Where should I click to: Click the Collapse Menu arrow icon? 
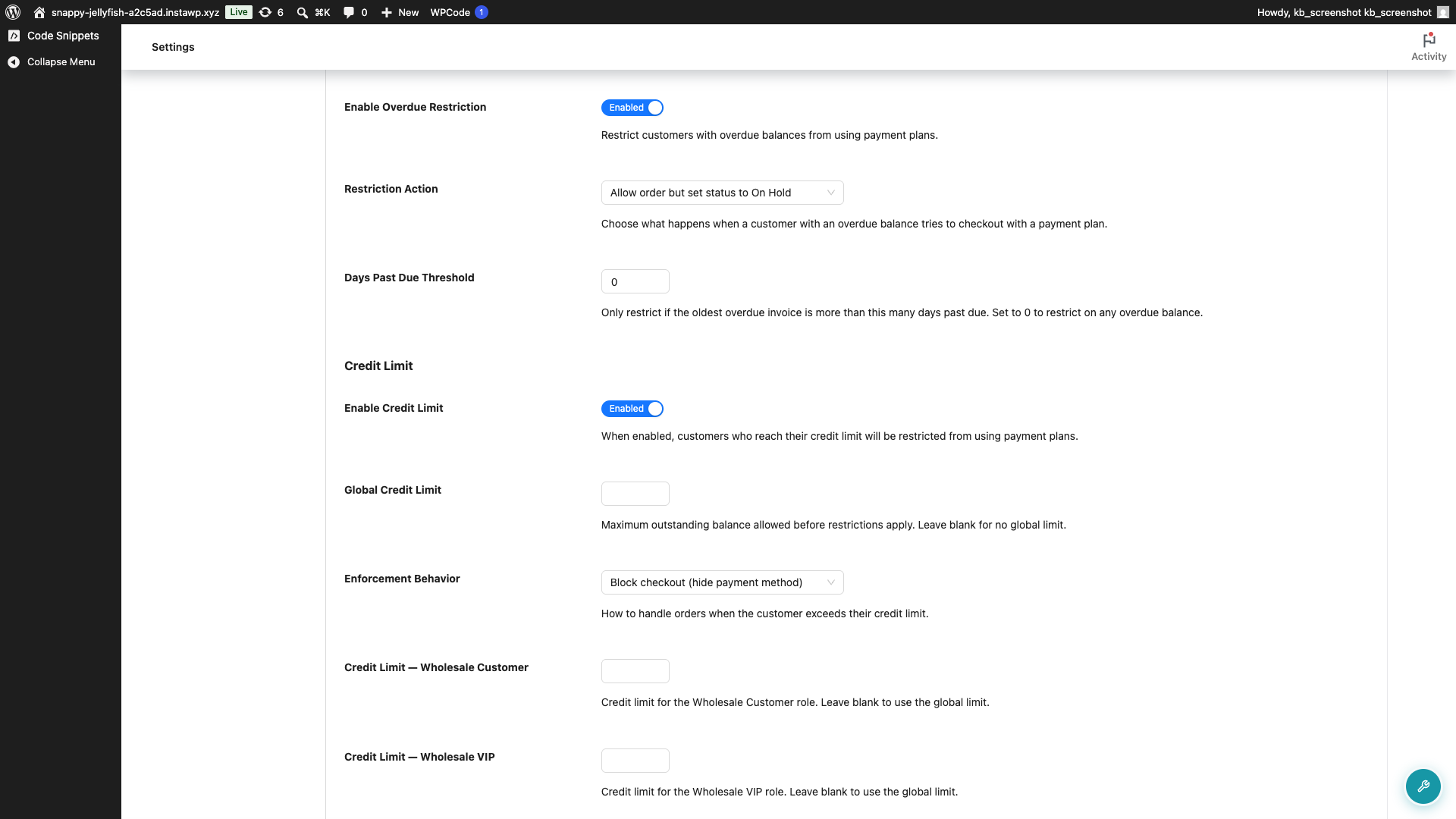click(14, 62)
